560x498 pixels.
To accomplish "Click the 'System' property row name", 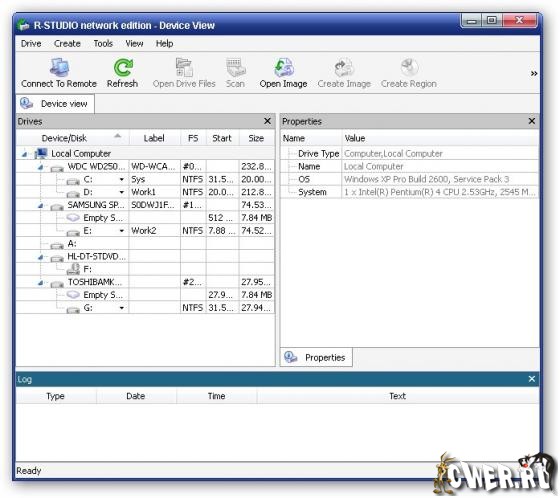I will pyautogui.click(x=312, y=192).
